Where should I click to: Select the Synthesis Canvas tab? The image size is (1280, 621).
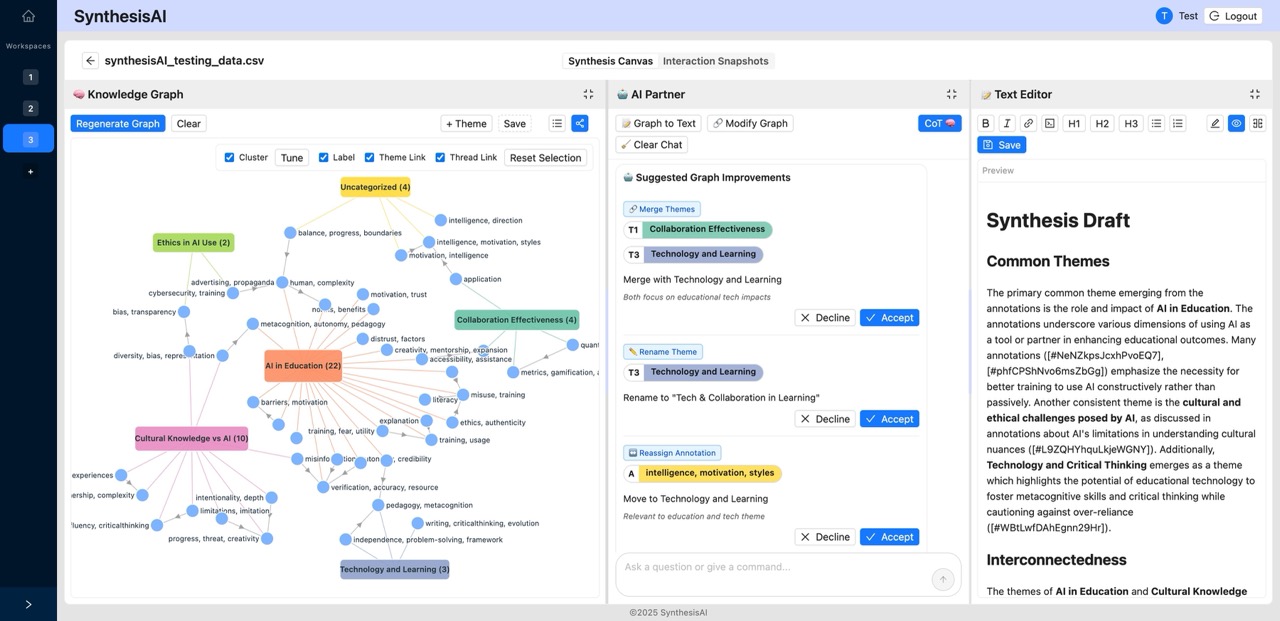(610, 60)
